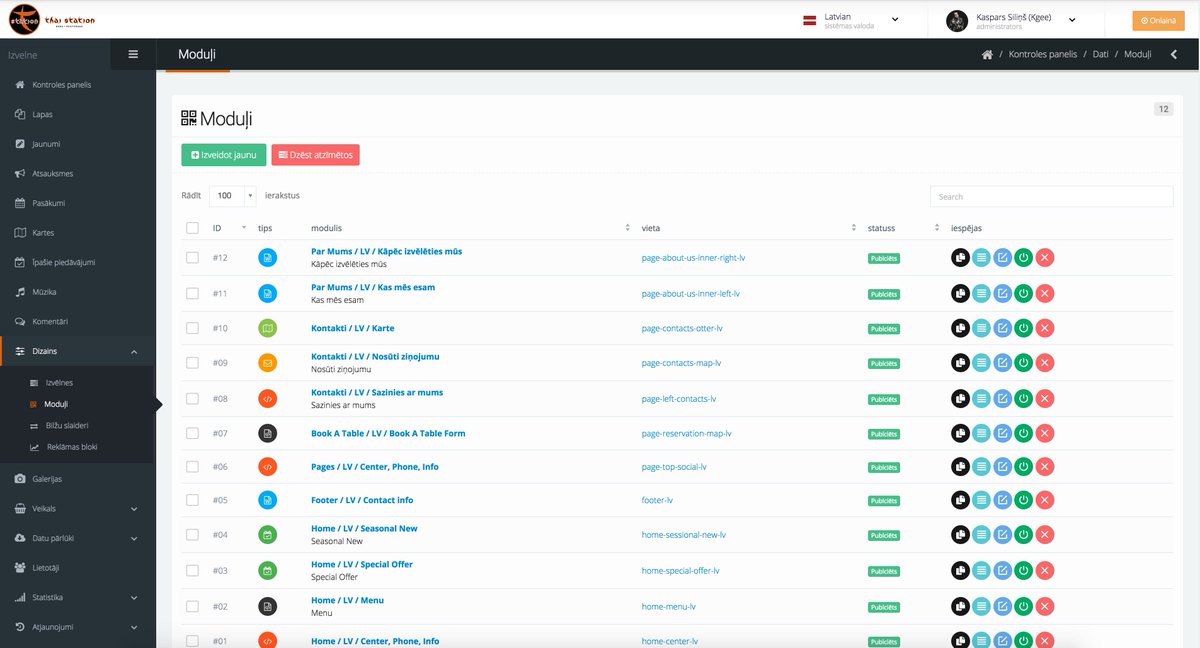
Task: Click the orange envelope type icon in row #09
Action: [x=267, y=363]
